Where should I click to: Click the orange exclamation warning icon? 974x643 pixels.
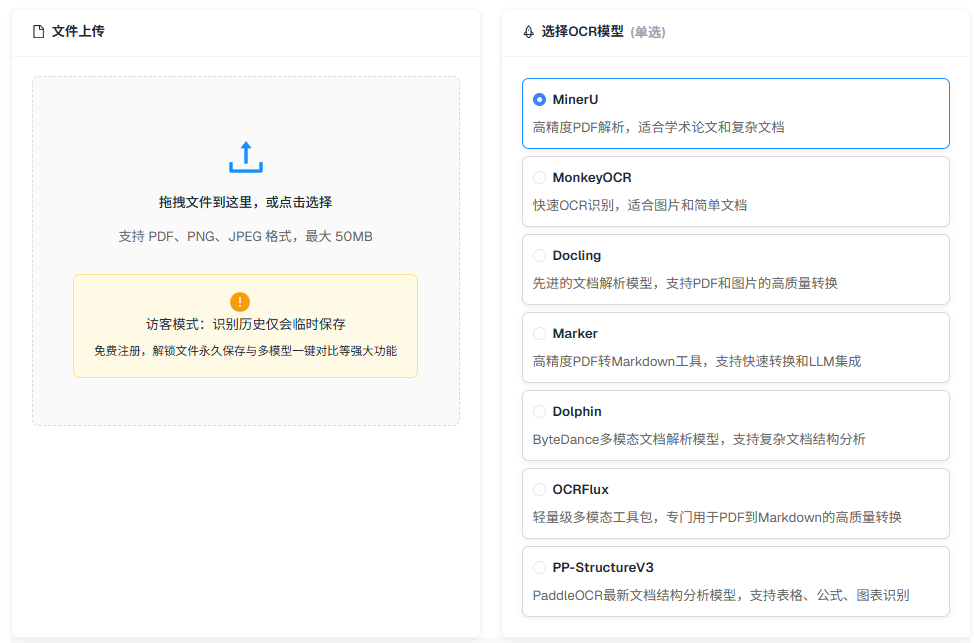(240, 302)
